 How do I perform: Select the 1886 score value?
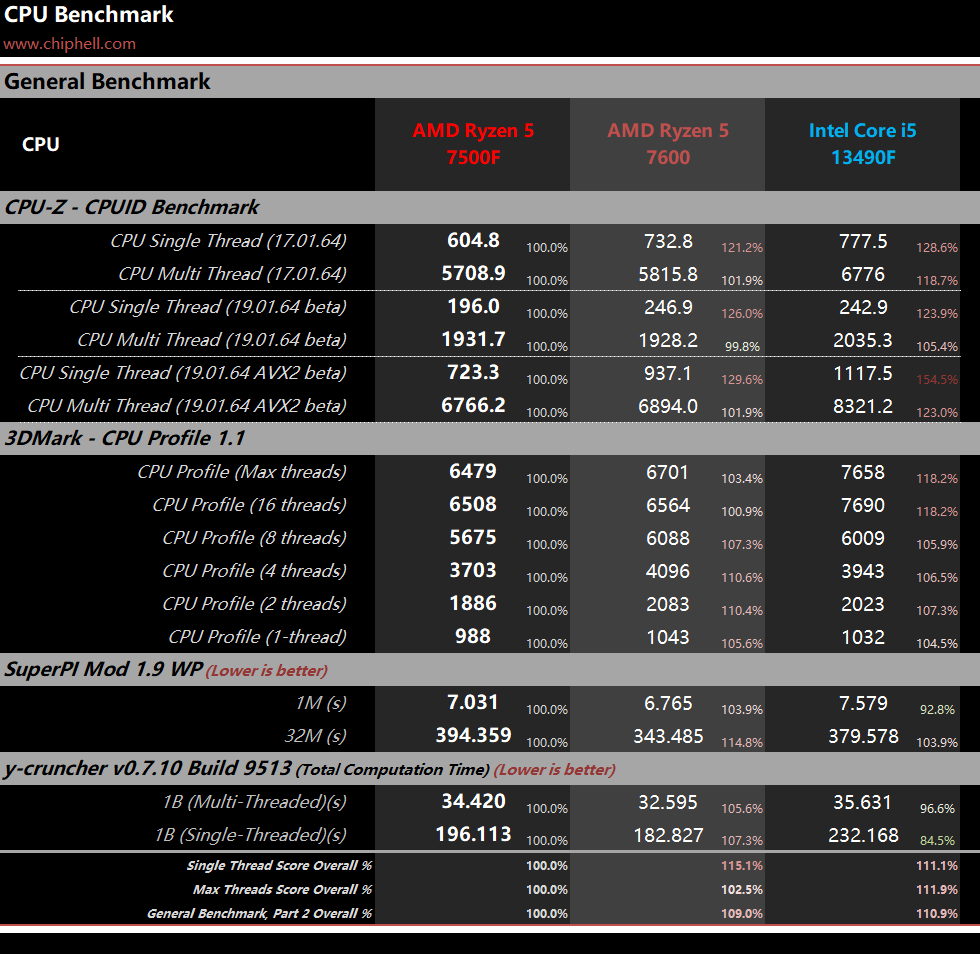click(473, 604)
